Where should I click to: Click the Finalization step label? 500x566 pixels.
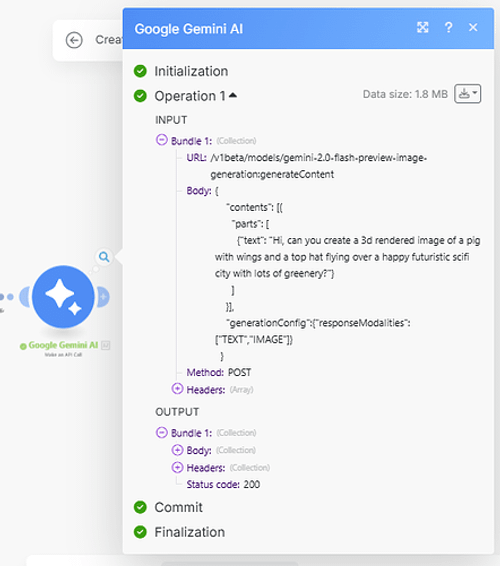click(190, 532)
